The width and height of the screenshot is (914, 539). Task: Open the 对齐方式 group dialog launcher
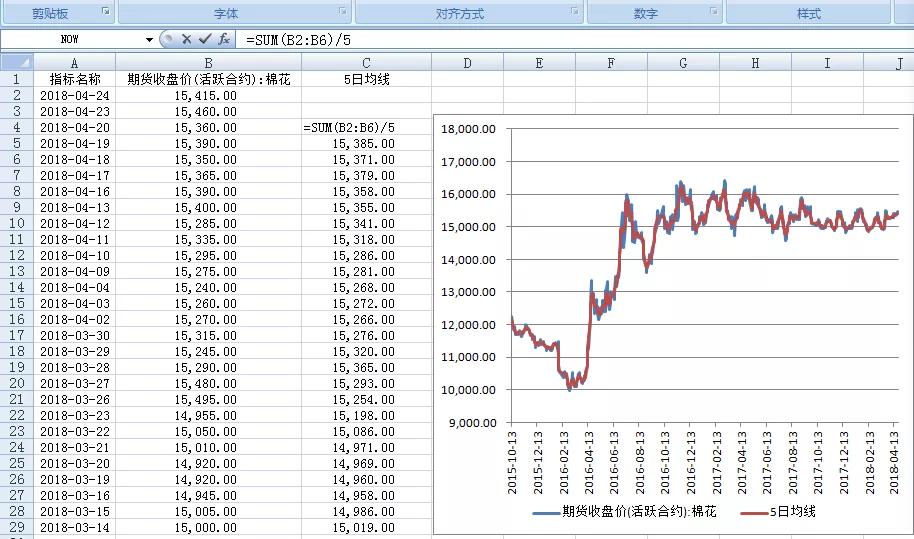574,11
